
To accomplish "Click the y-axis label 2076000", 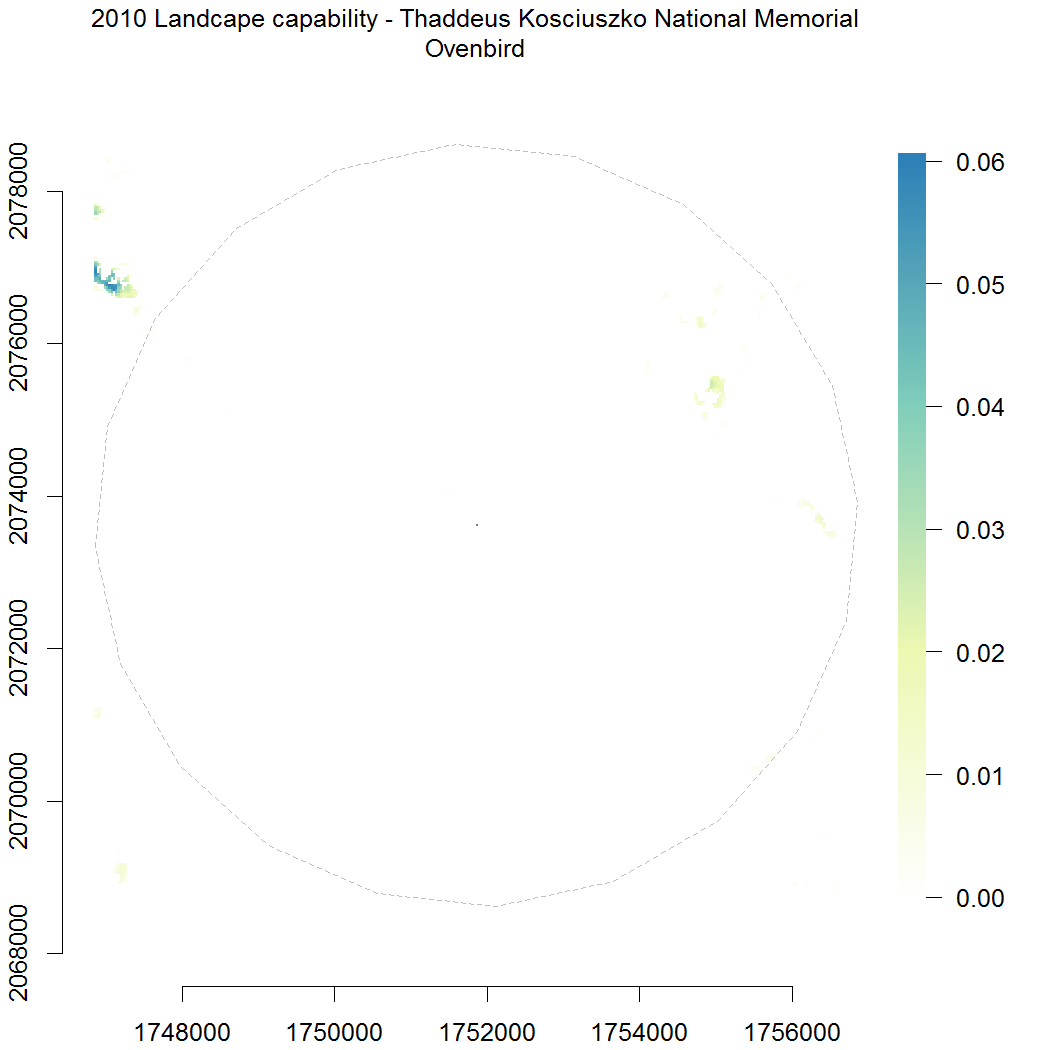I will click(18, 343).
